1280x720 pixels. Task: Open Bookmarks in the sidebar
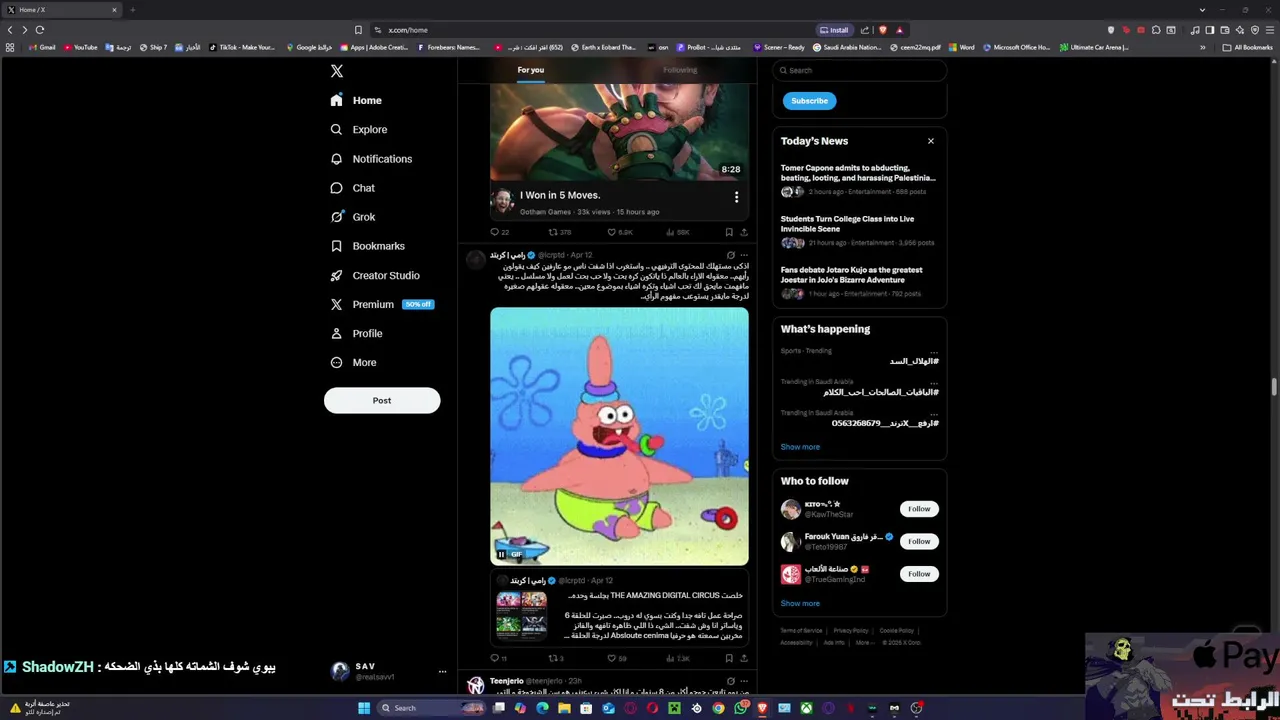click(367, 246)
